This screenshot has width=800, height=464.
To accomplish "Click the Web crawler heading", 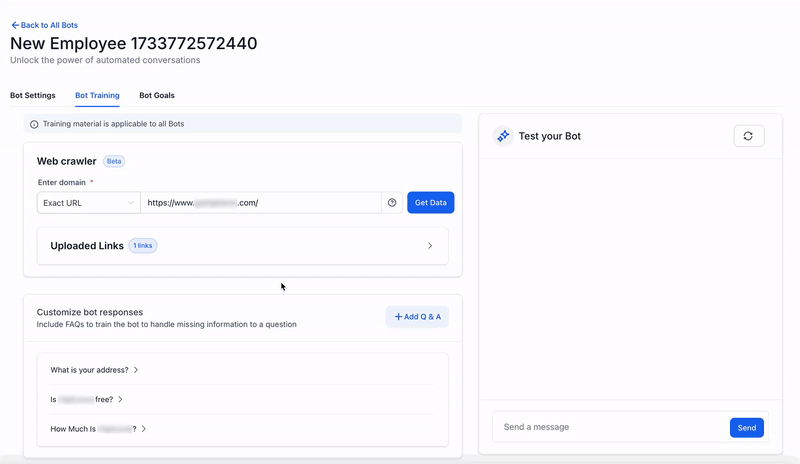I will (x=66, y=161).
